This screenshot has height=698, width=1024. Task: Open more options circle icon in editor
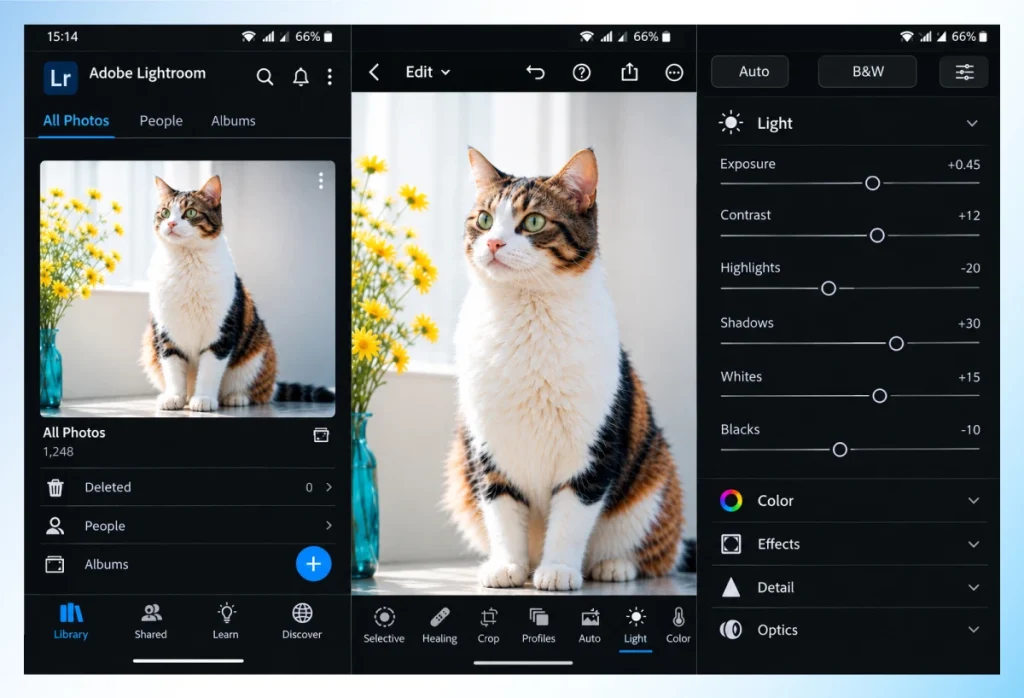(x=674, y=72)
